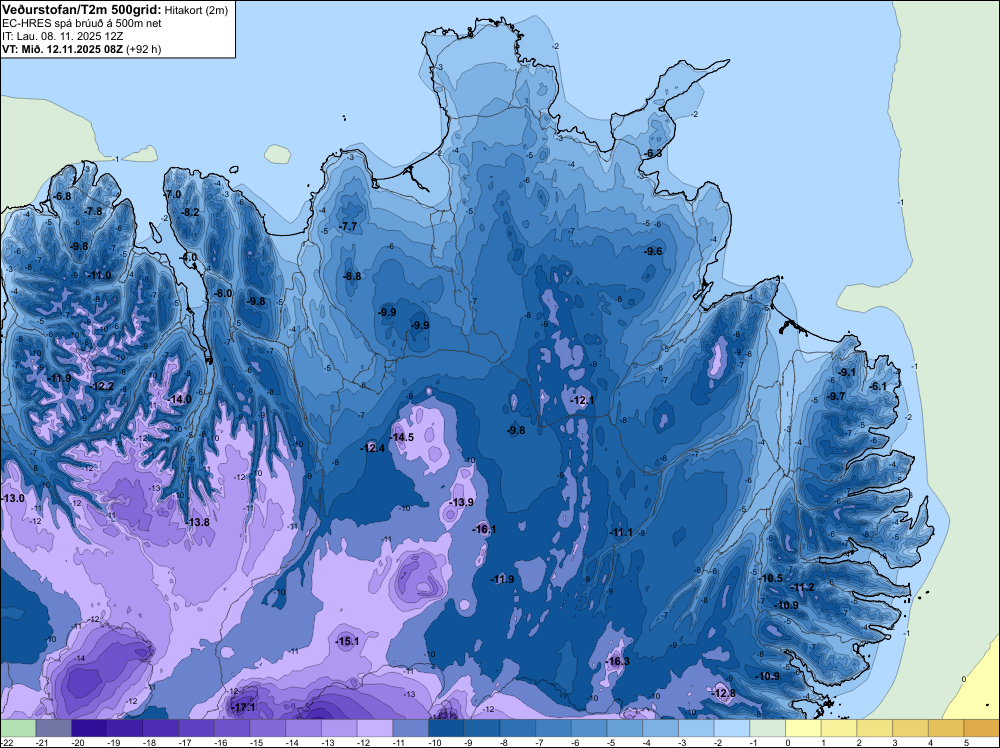Click the -12.8 temperature value
Screen dimensions: 1000x748
tap(723, 693)
